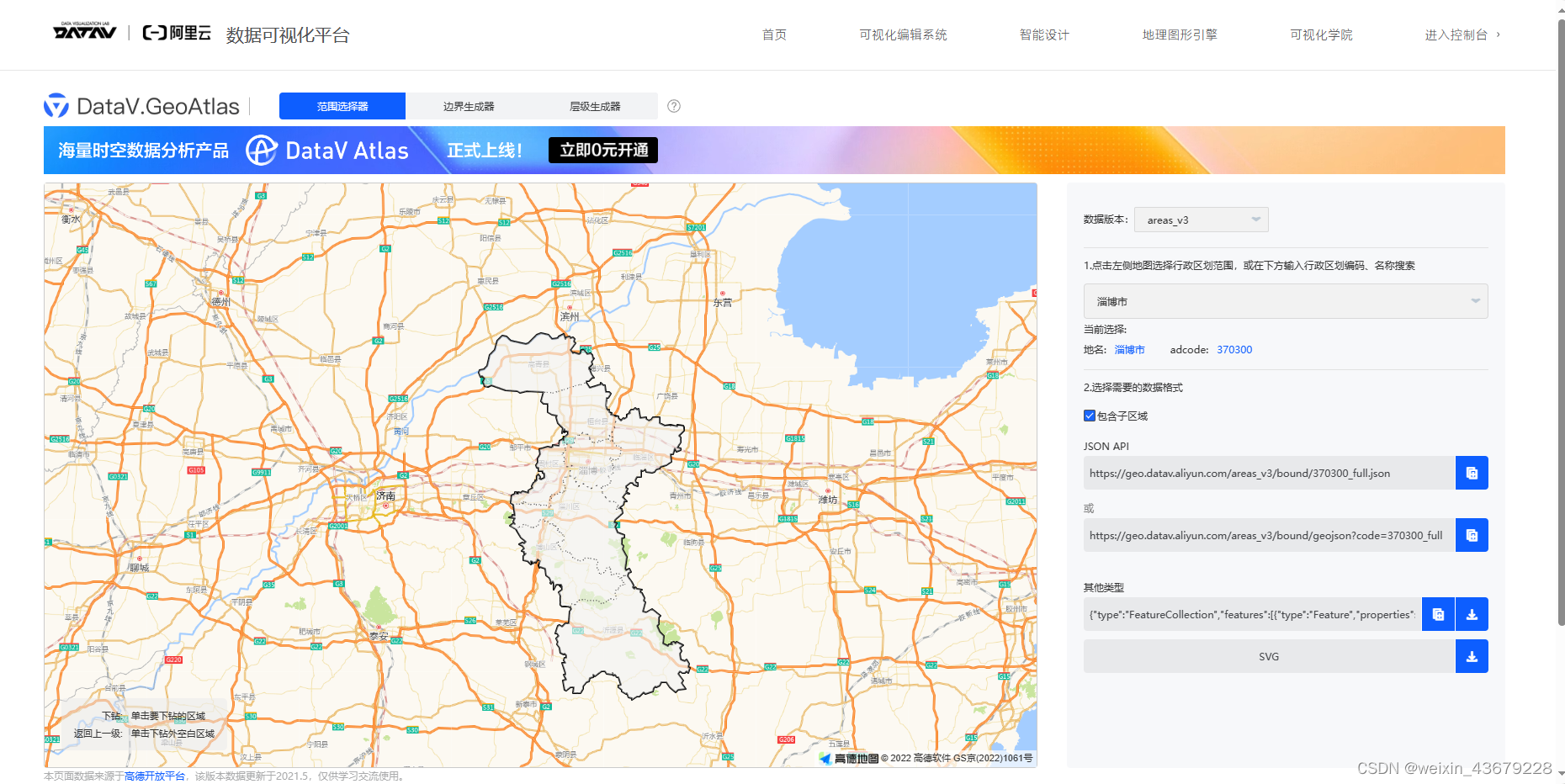This screenshot has height=784, width=1565.
Task: Download the FeatureCollection JSON file
Action: tap(1472, 614)
